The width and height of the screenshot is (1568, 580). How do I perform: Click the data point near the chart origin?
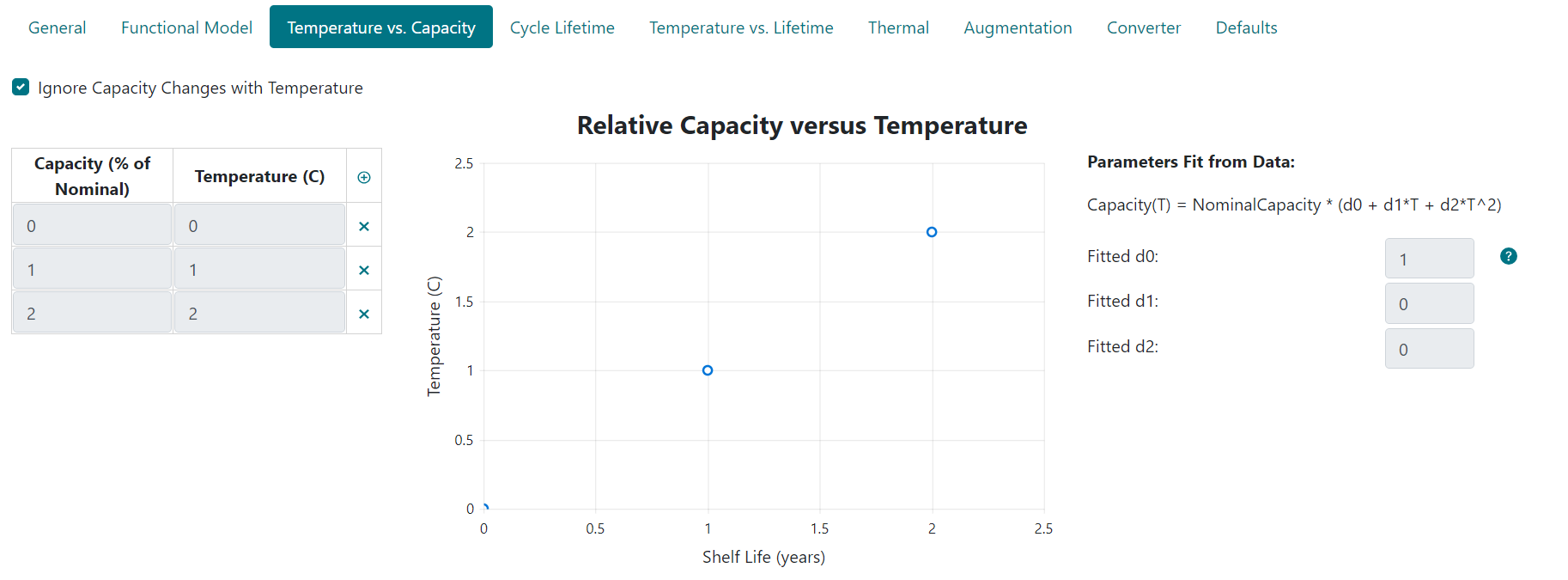point(486,507)
